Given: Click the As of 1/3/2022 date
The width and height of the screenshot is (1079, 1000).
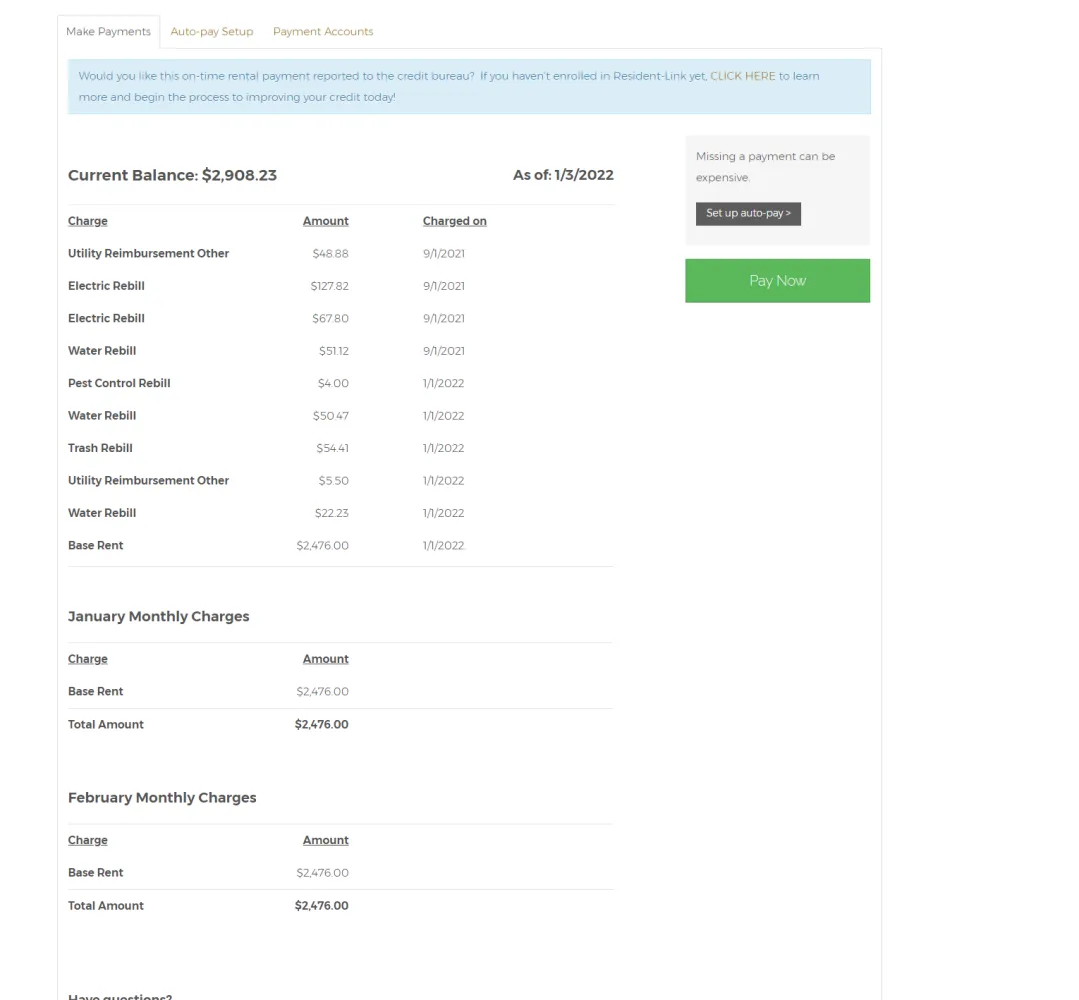Looking at the screenshot, I should point(563,175).
